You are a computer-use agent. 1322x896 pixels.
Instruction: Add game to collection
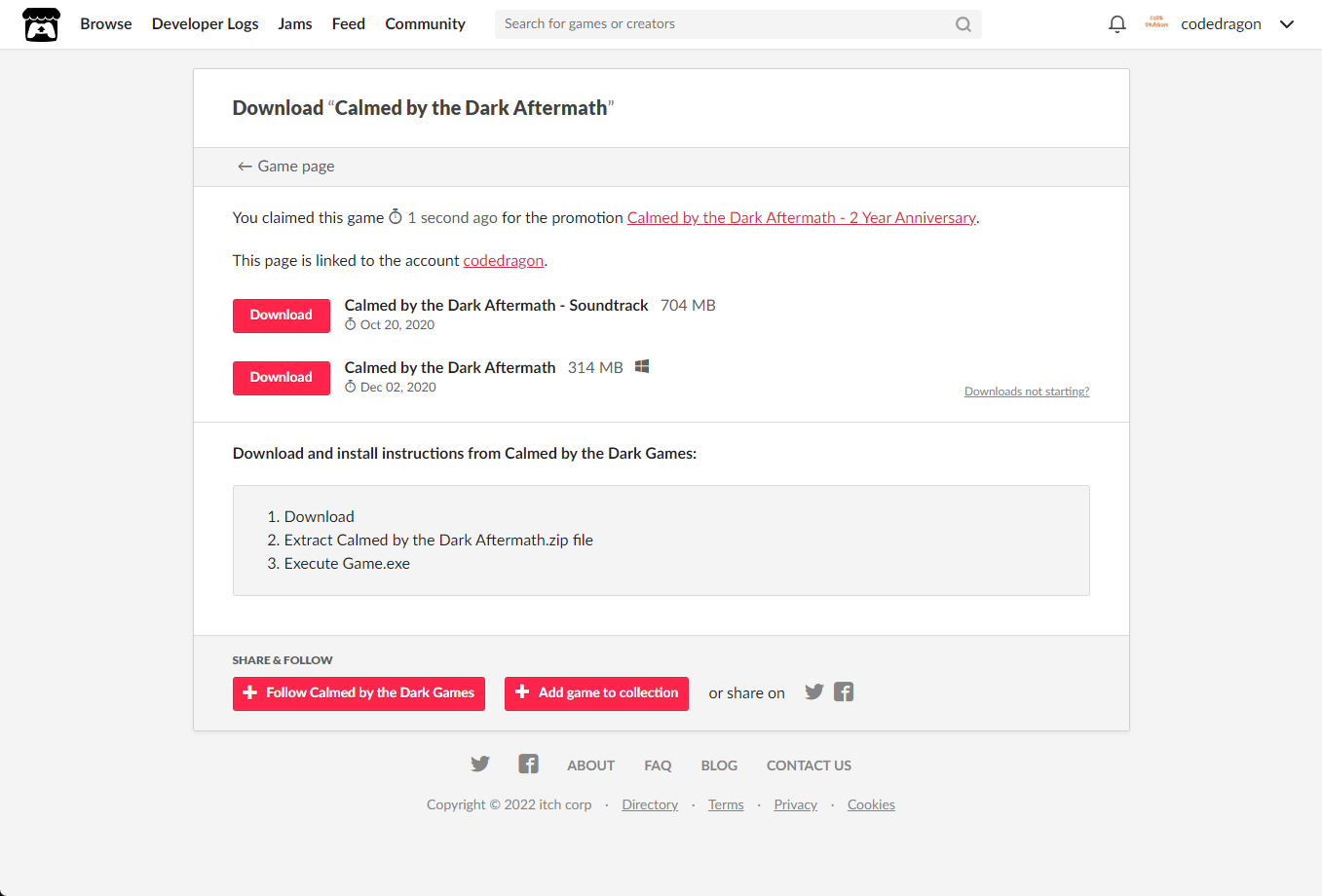[x=596, y=693]
